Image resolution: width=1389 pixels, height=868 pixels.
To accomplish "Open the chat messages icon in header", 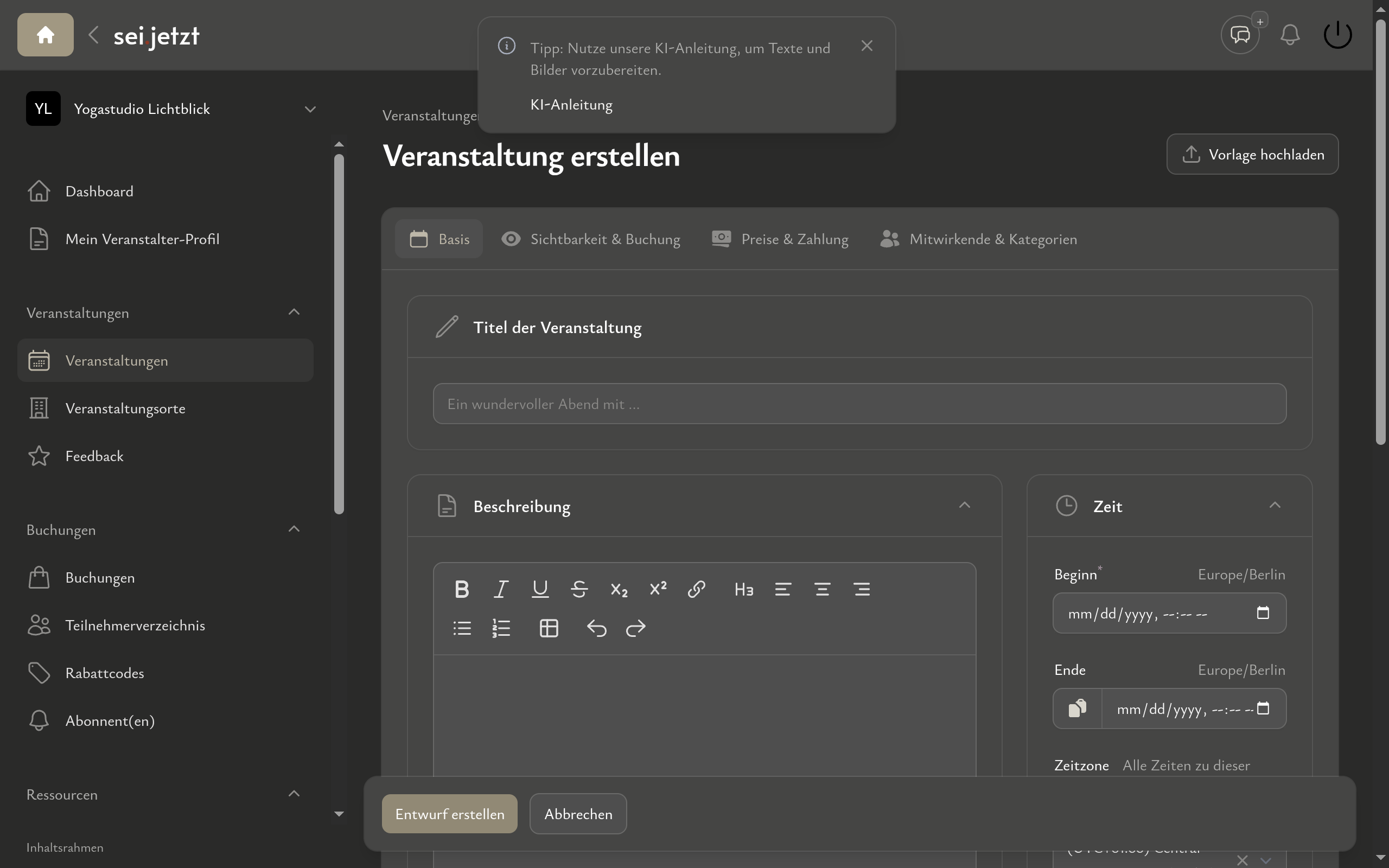I will click(1240, 34).
